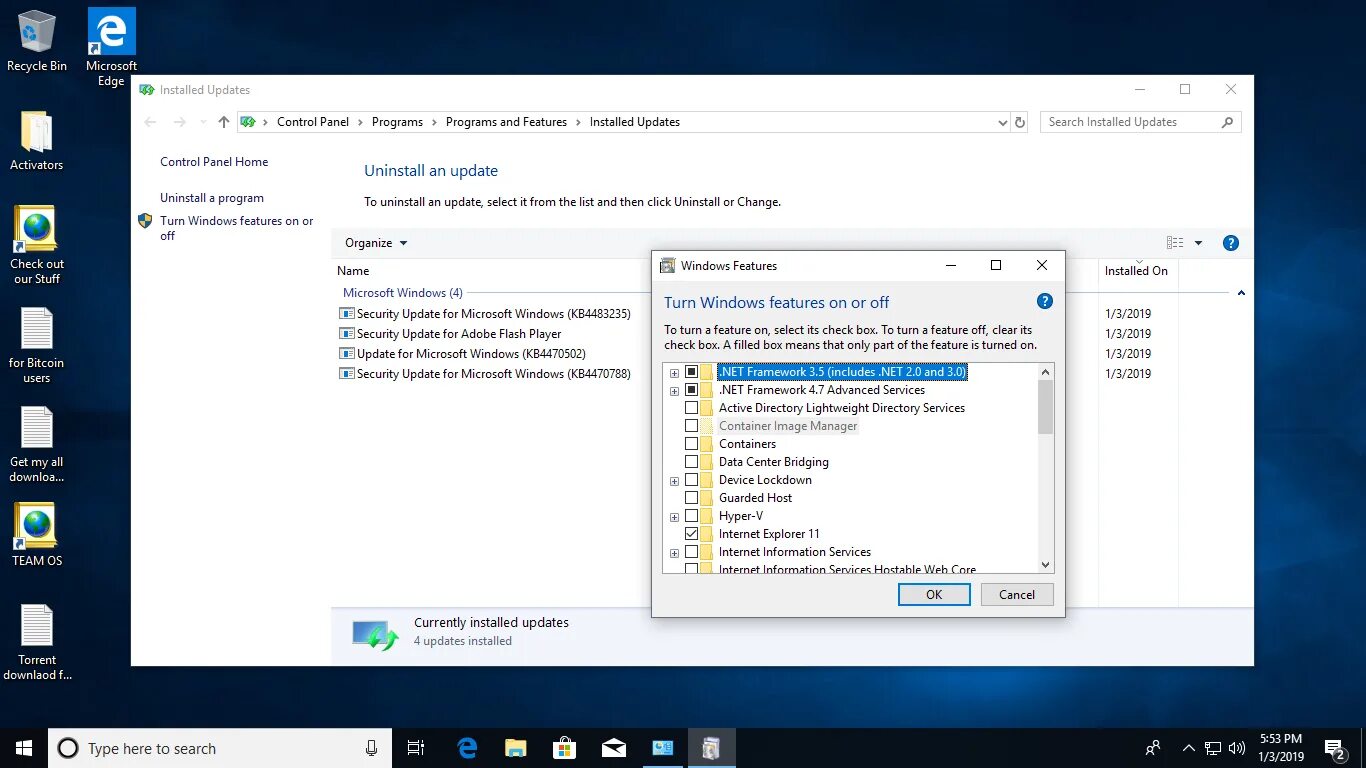Image resolution: width=1366 pixels, height=768 pixels.
Task: Open volume control tray icon
Action: point(1237,748)
